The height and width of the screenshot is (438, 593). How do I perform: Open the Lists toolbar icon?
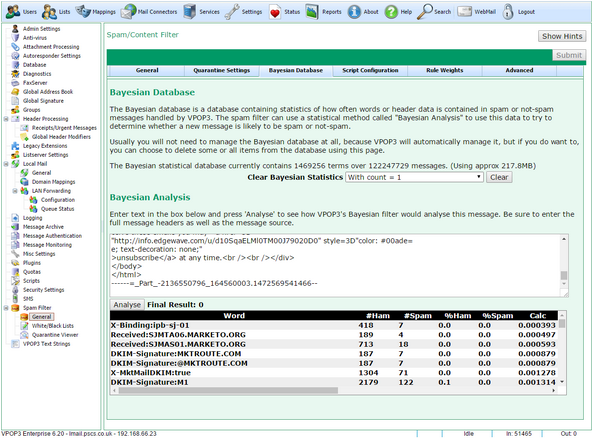pyautogui.click(x=49, y=12)
